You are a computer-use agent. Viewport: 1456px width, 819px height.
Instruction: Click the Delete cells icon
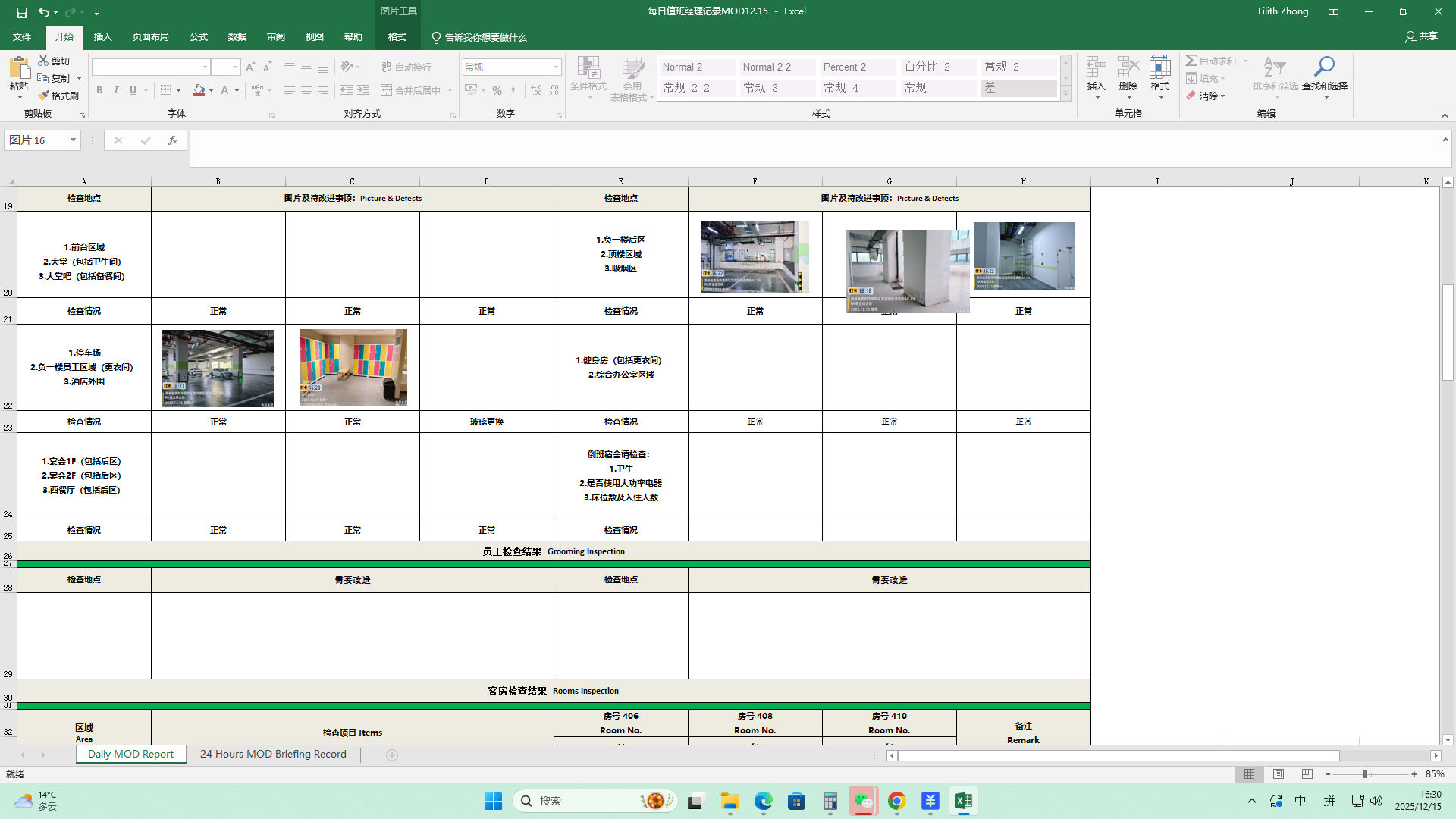click(1128, 67)
